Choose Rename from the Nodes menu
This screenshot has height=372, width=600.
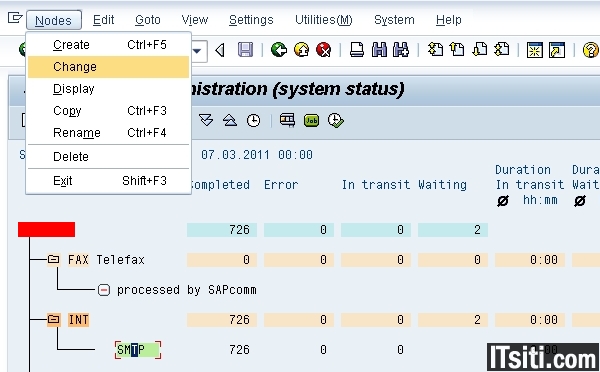pyautogui.click(x=109, y=133)
